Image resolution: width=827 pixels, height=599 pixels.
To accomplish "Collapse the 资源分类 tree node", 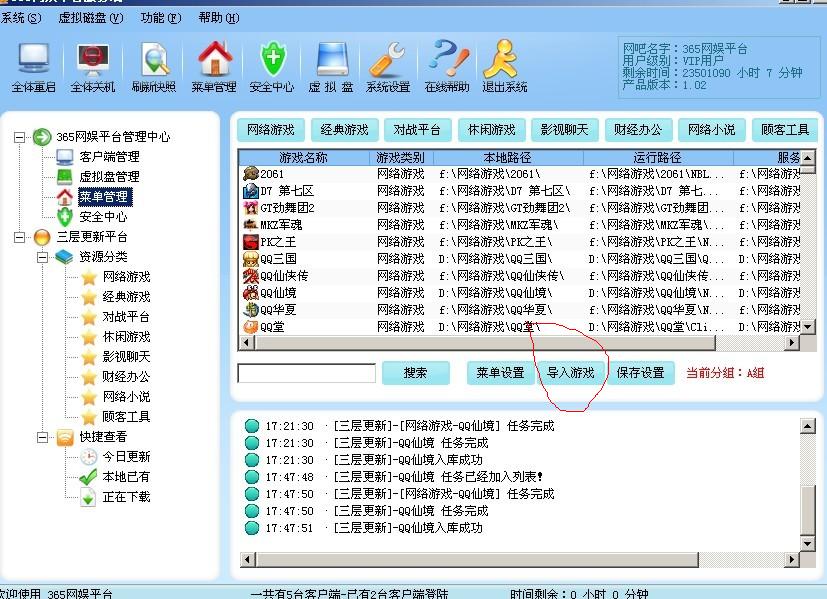I will [x=42, y=257].
